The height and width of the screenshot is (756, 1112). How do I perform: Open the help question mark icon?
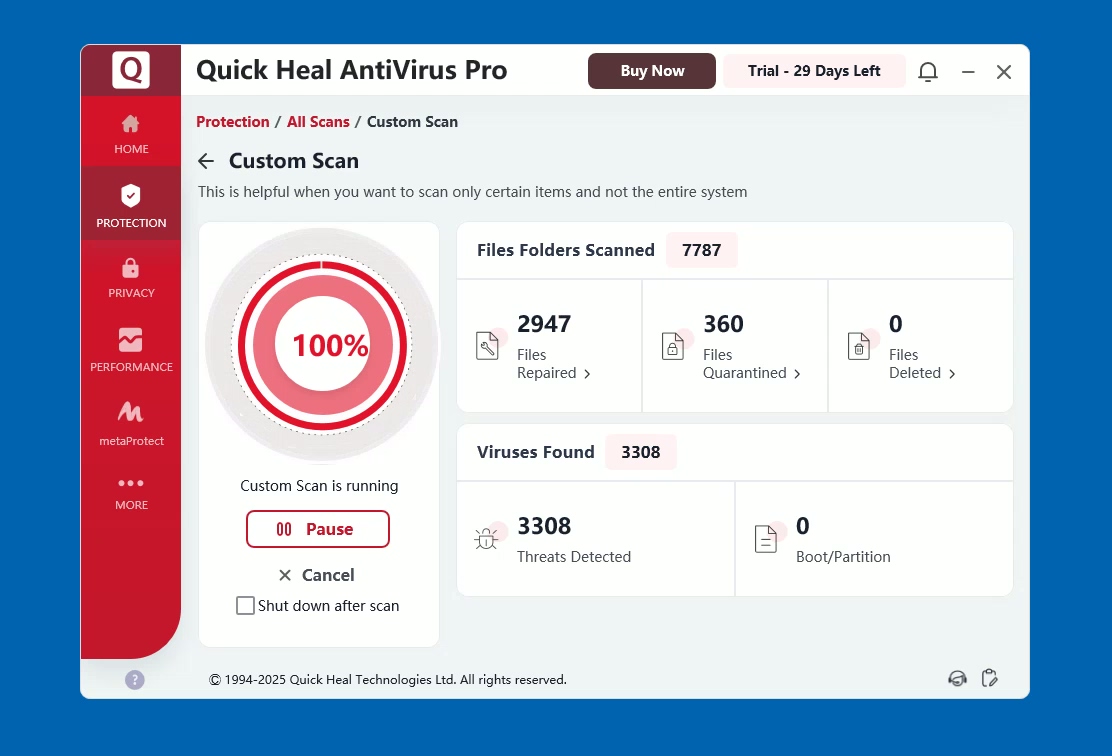click(x=135, y=680)
